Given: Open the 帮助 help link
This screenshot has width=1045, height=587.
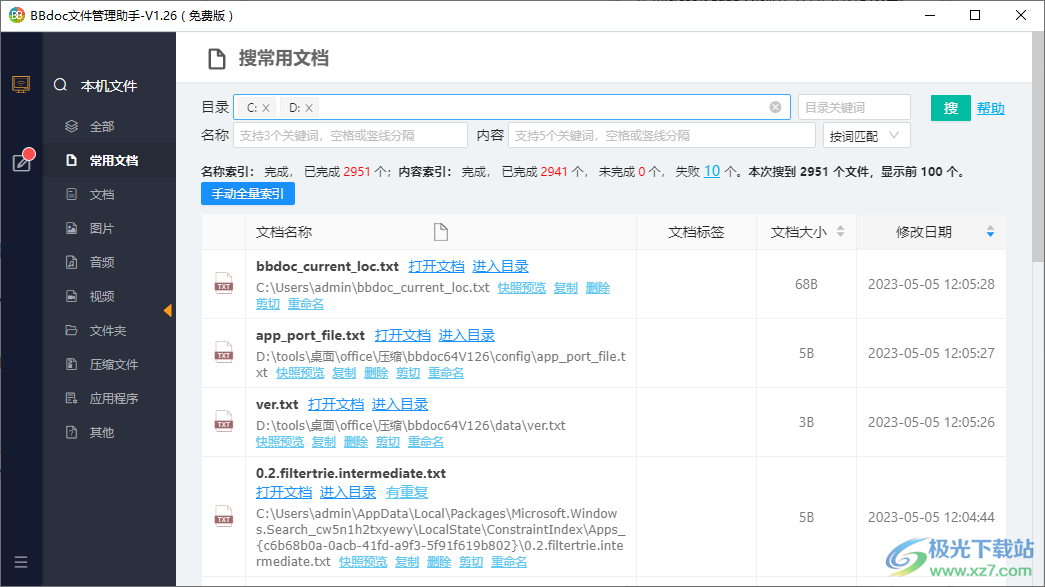Looking at the screenshot, I should point(991,107).
